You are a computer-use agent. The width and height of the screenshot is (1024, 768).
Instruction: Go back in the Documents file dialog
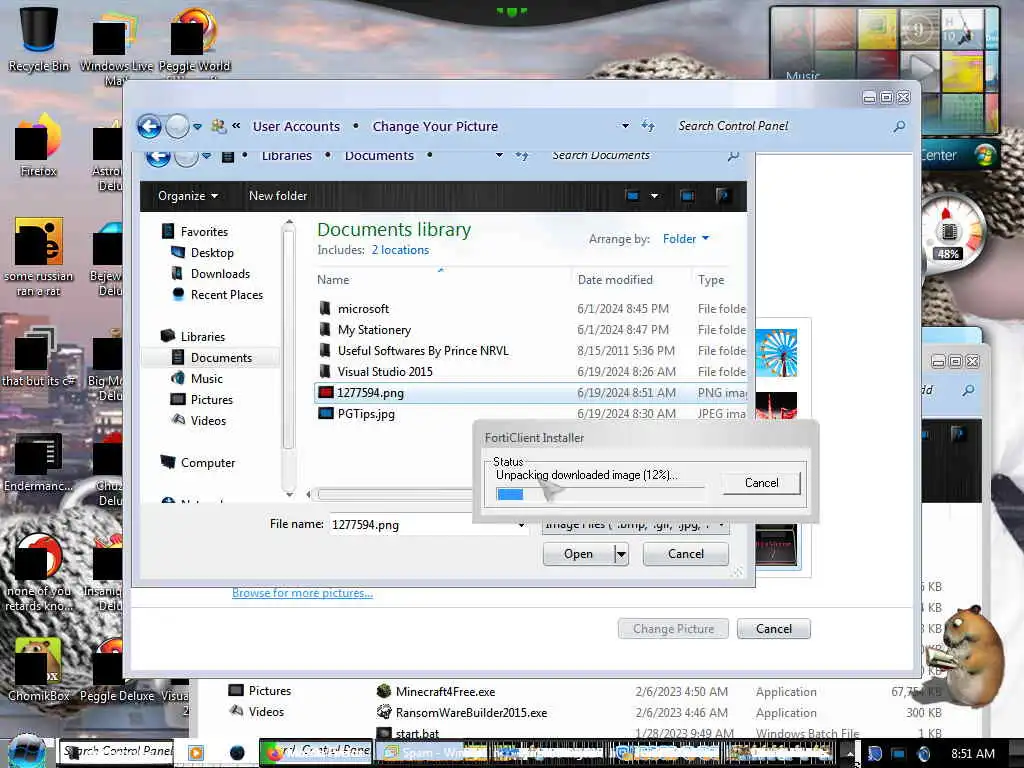pyautogui.click(x=157, y=156)
